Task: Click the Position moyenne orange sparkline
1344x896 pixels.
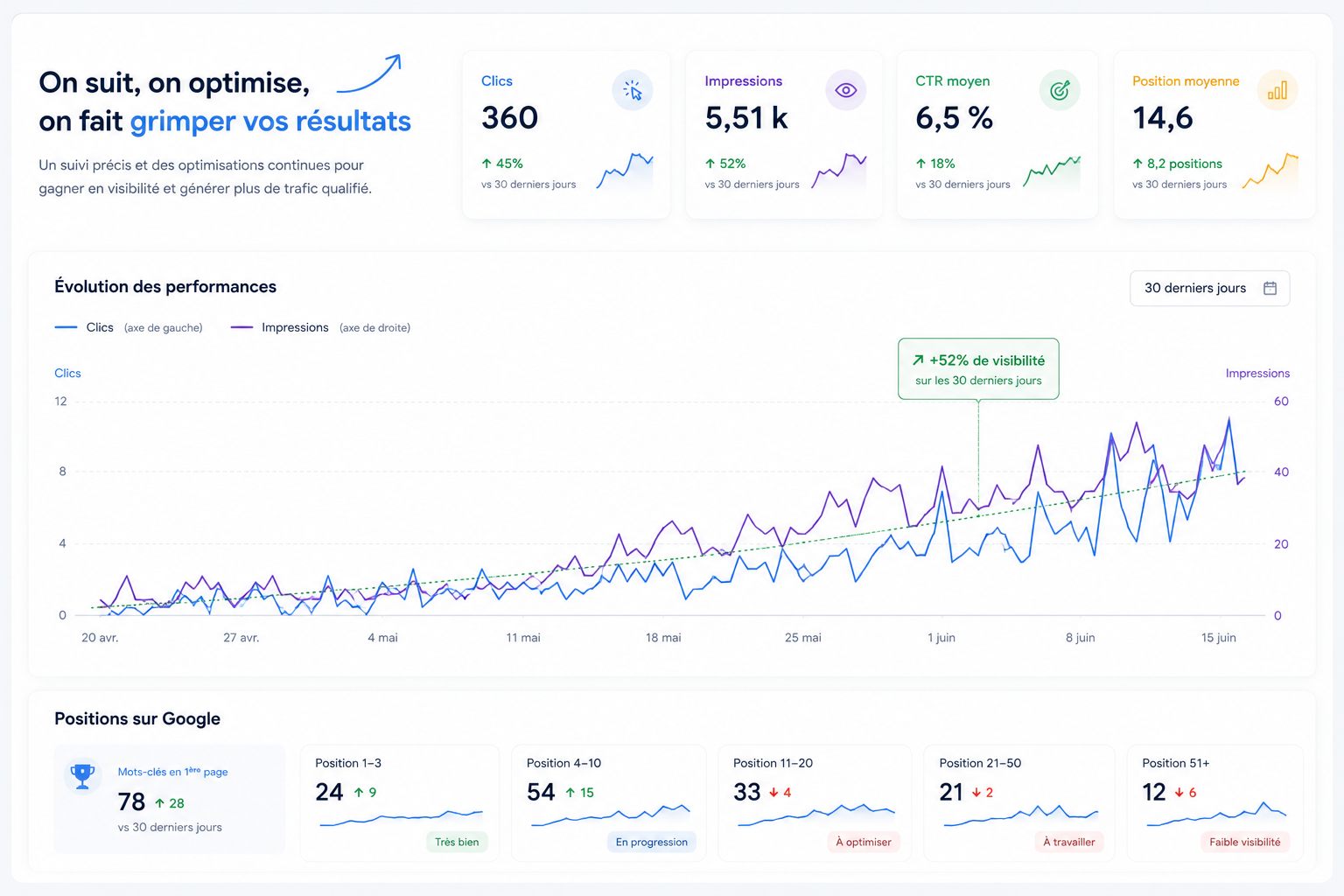Action: point(1270,171)
